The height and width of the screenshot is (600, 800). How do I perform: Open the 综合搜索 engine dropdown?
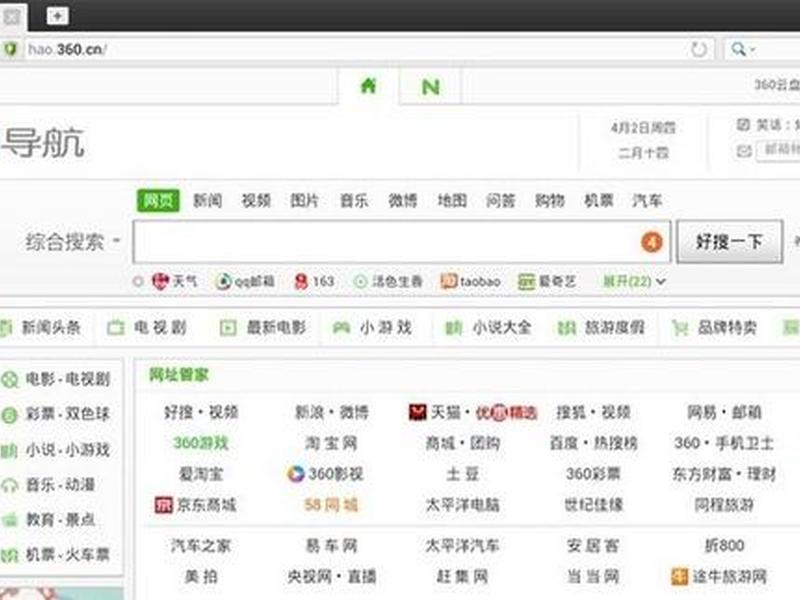click(72, 241)
